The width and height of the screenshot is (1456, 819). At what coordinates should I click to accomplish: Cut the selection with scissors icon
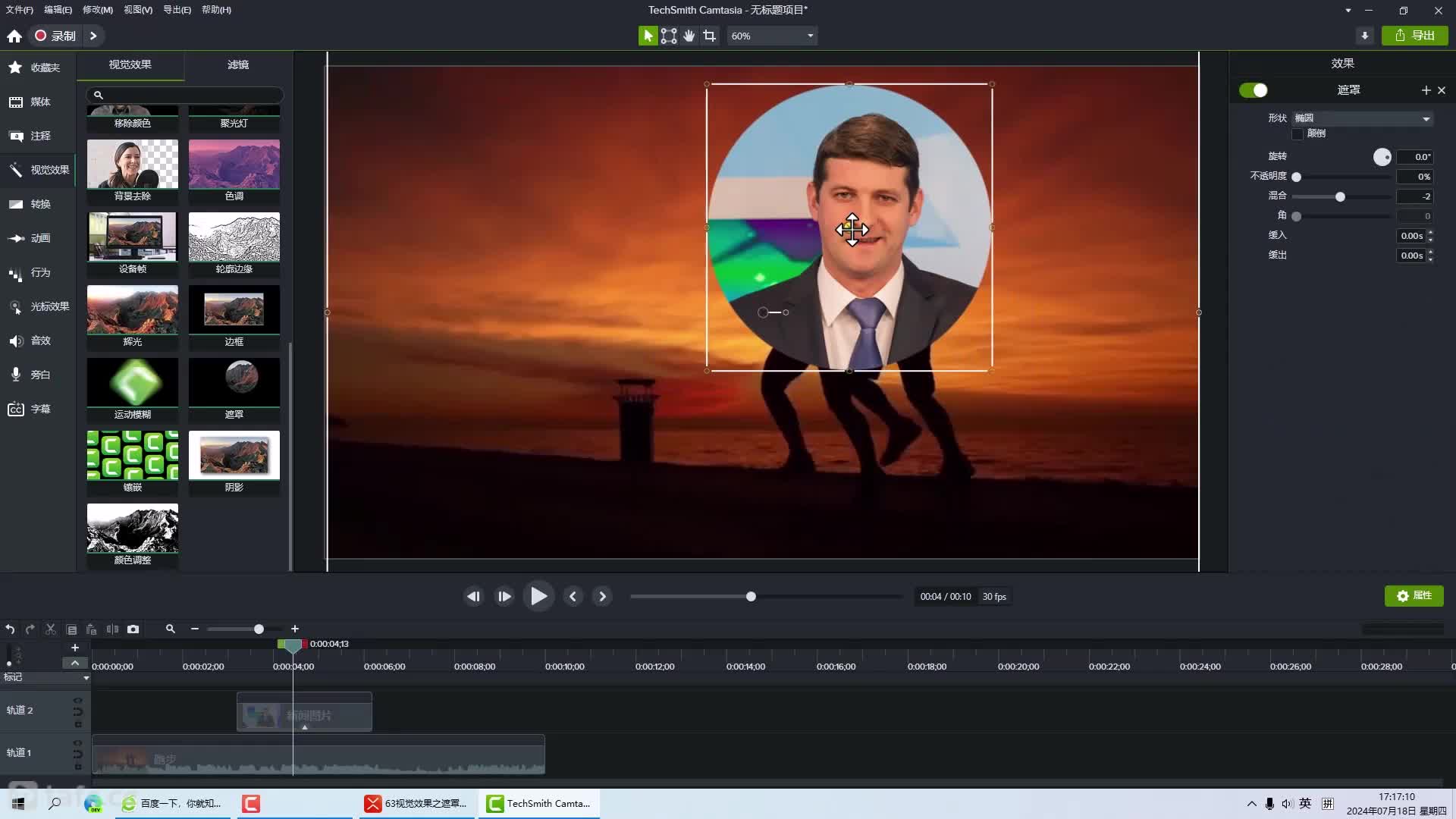pyautogui.click(x=51, y=629)
